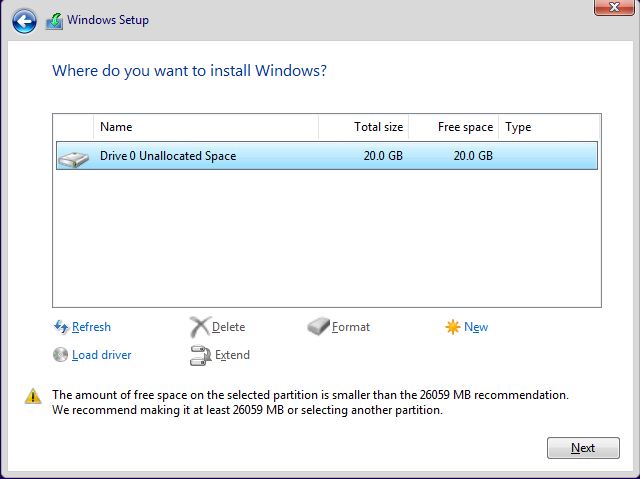
Task: Click the free space warning message text
Action: pyautogui.click(x=310, y=402)
